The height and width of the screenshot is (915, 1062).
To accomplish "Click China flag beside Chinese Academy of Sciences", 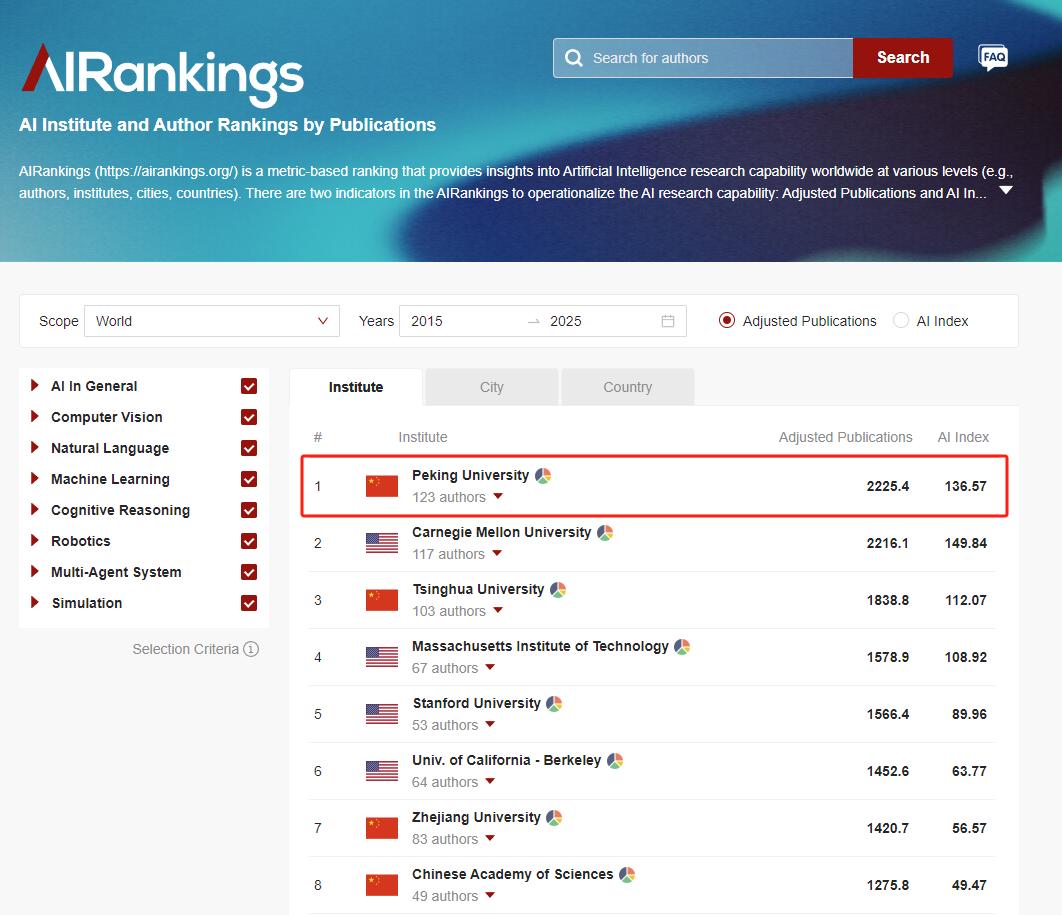I will pos(382,884).
